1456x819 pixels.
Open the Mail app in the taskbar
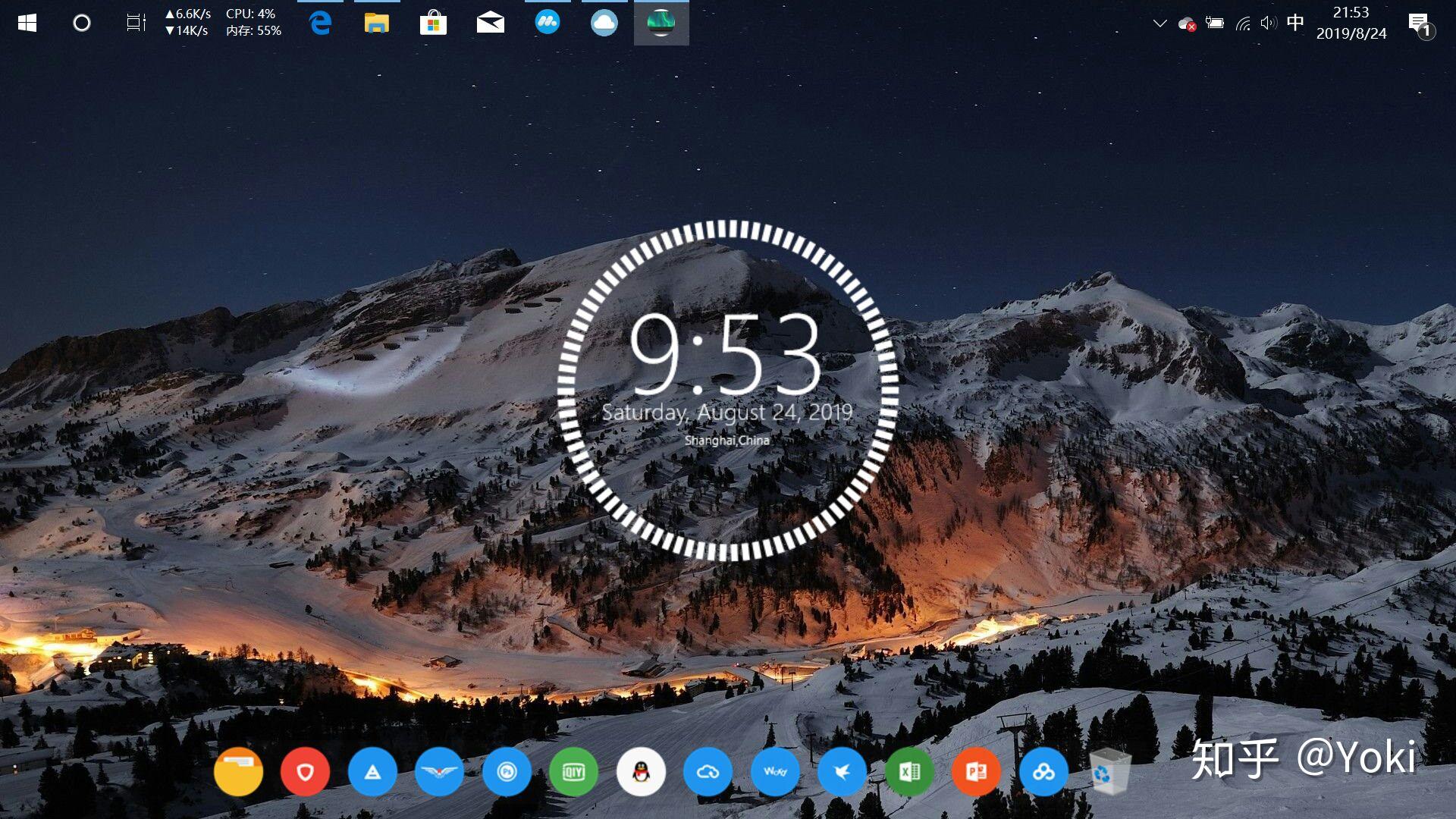pos(490,23)
